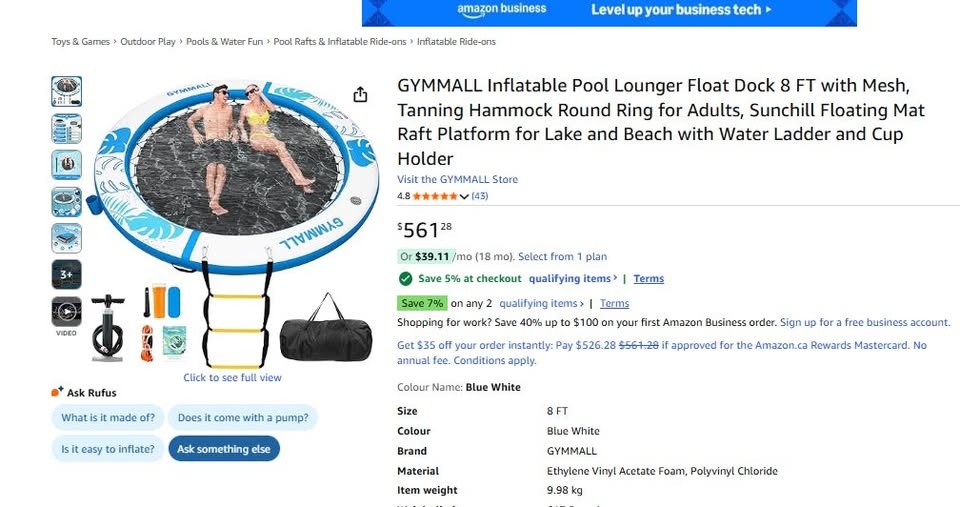The width and height of the screenshot is (960, 507).
Task: Visit the GYMMALL Store link
Action: 457,179
